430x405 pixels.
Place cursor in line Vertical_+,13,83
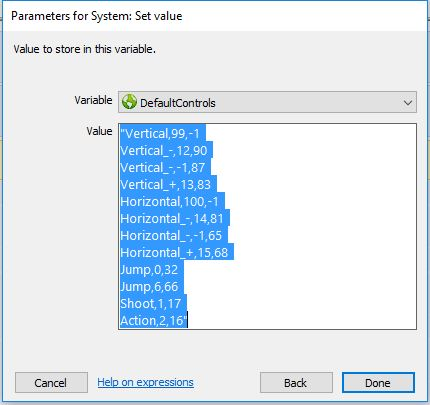click(166, 185)
